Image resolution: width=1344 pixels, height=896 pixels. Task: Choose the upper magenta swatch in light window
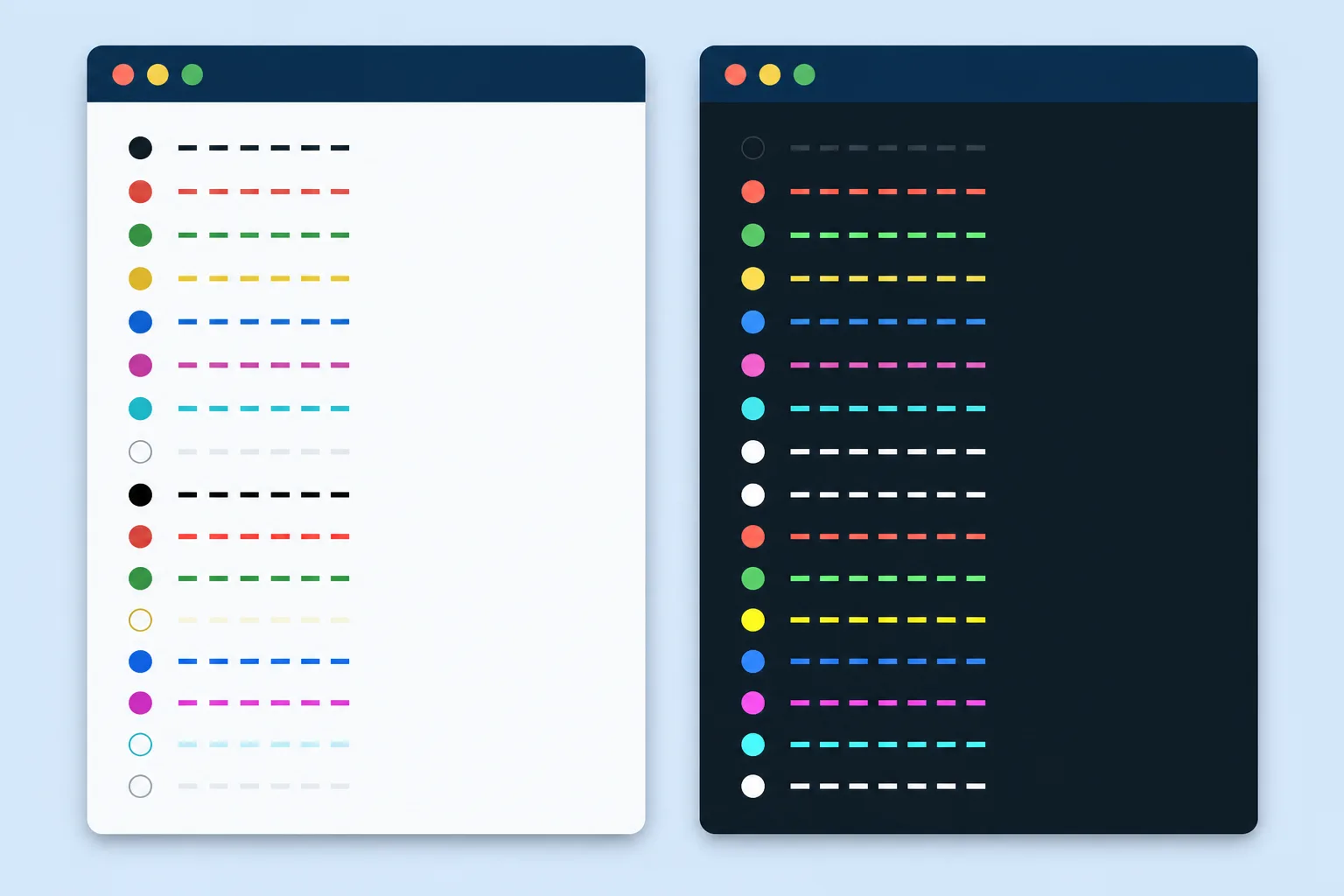pos(140,365)
